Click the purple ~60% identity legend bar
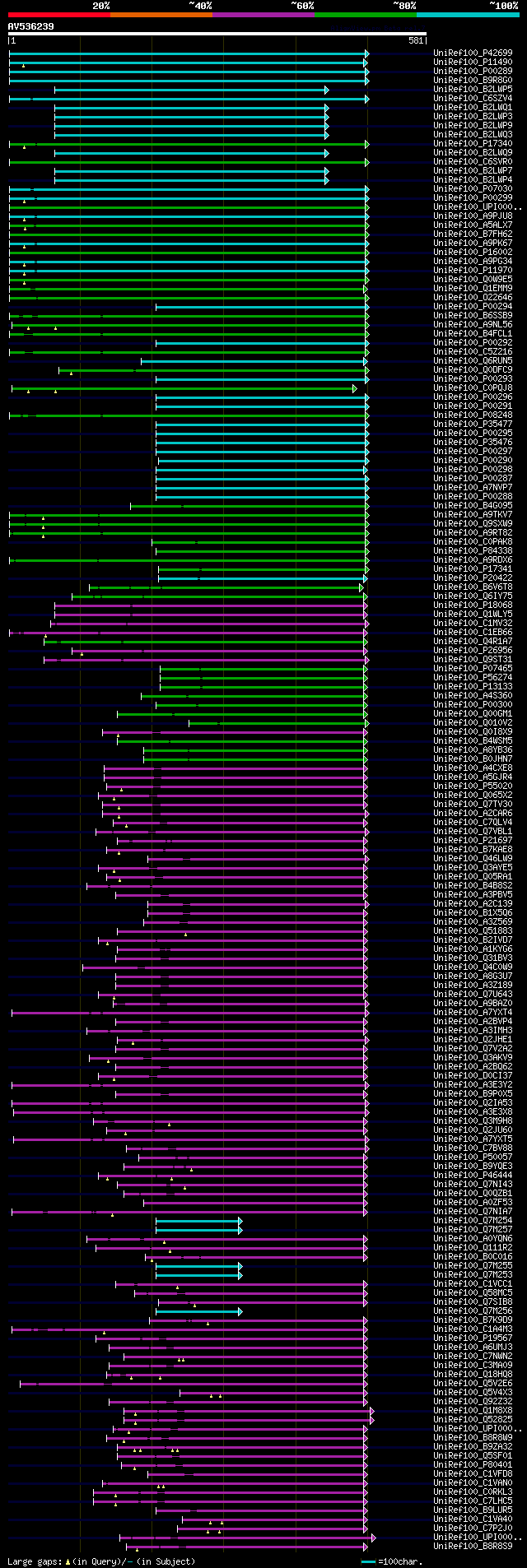 [263, 15]
